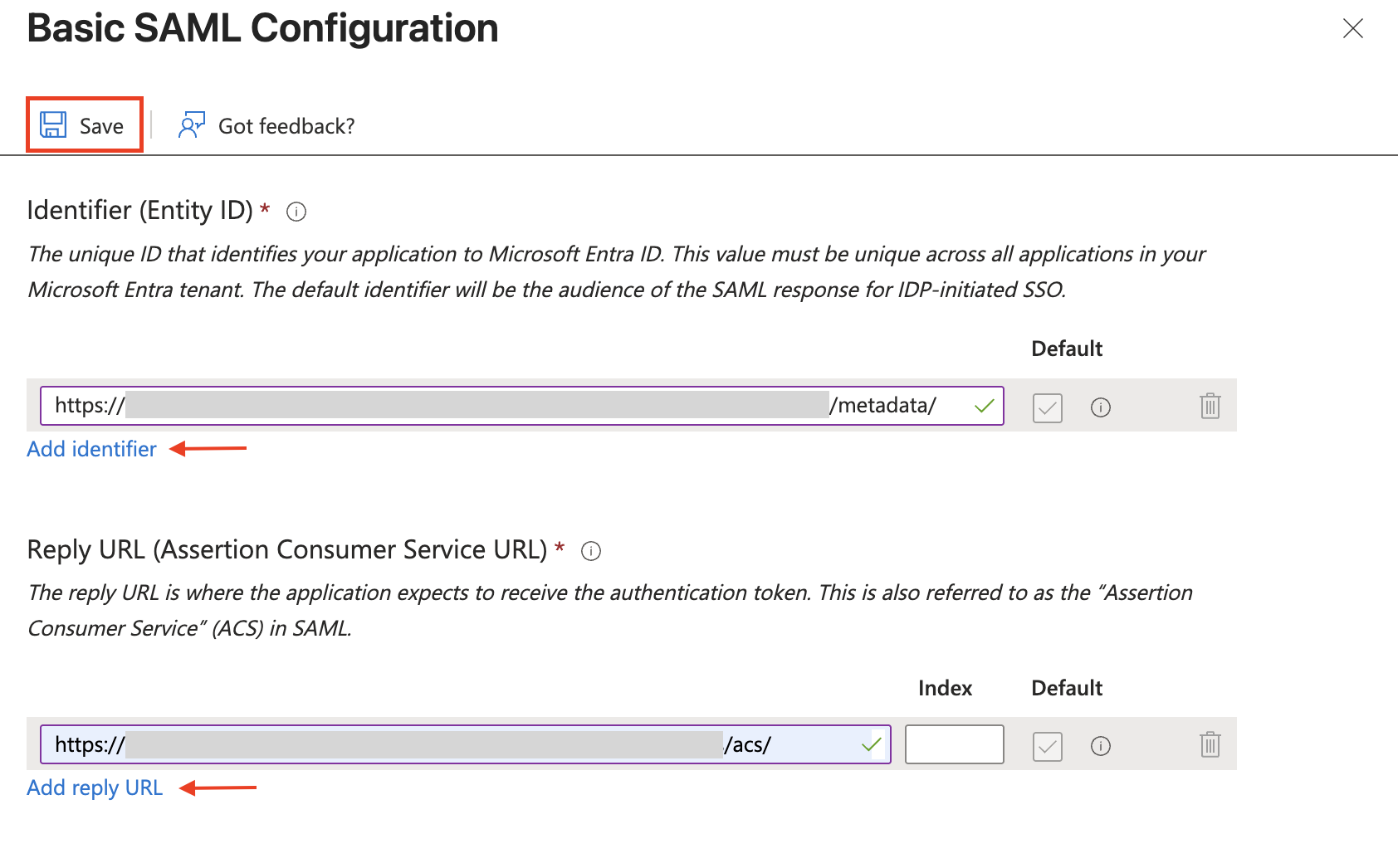Click the Save button label
The height and width of the screenshot is (868, 1398).
(101, 126)
